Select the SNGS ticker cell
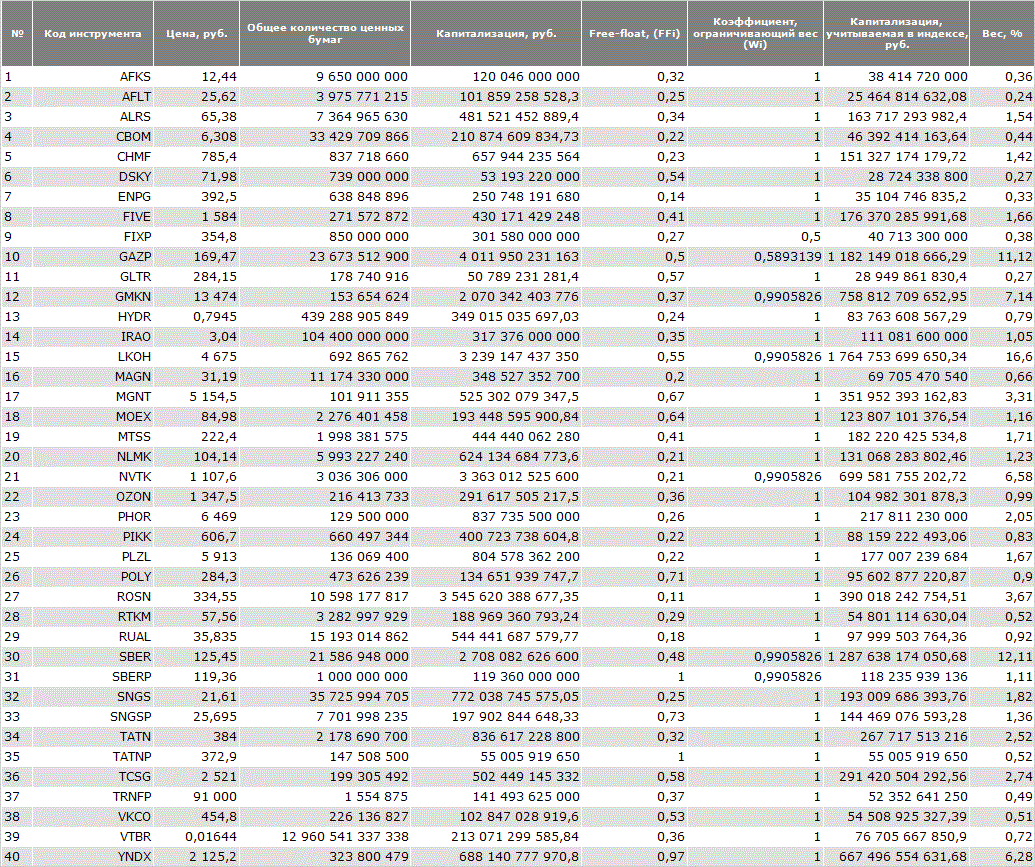The image size is (1035, 867). tap(93, 697)
